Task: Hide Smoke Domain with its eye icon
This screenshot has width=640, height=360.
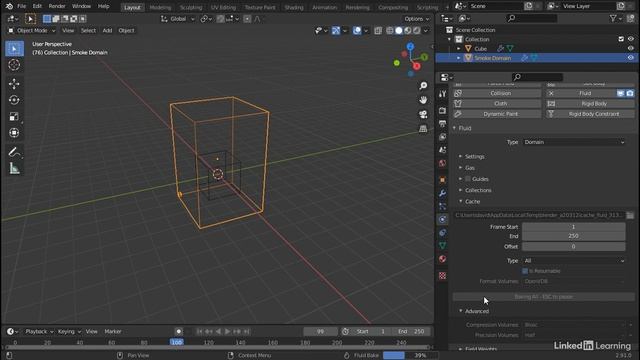Action: click(630, 58)
